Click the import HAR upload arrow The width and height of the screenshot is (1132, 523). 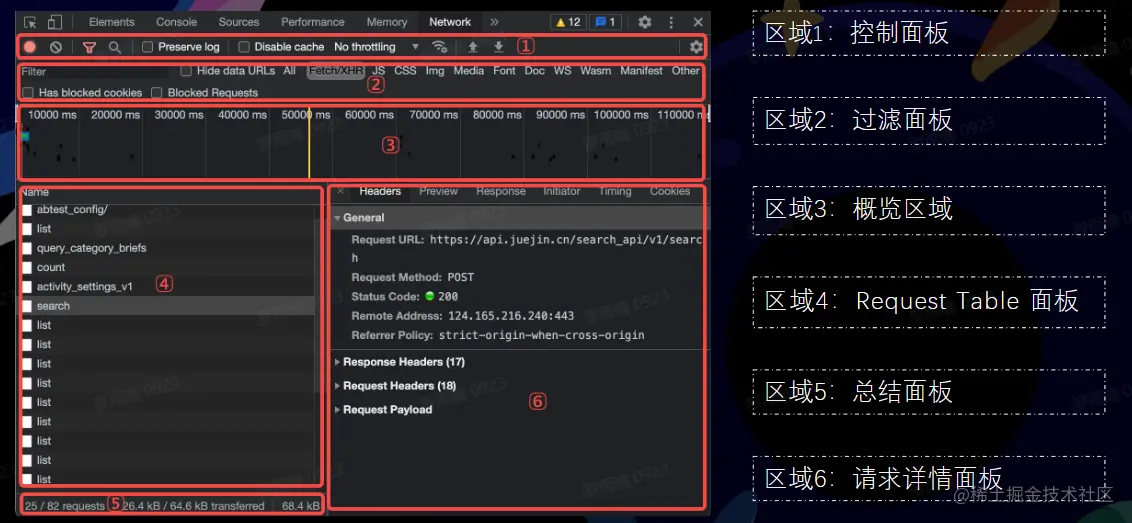click(x=473, y=47)
